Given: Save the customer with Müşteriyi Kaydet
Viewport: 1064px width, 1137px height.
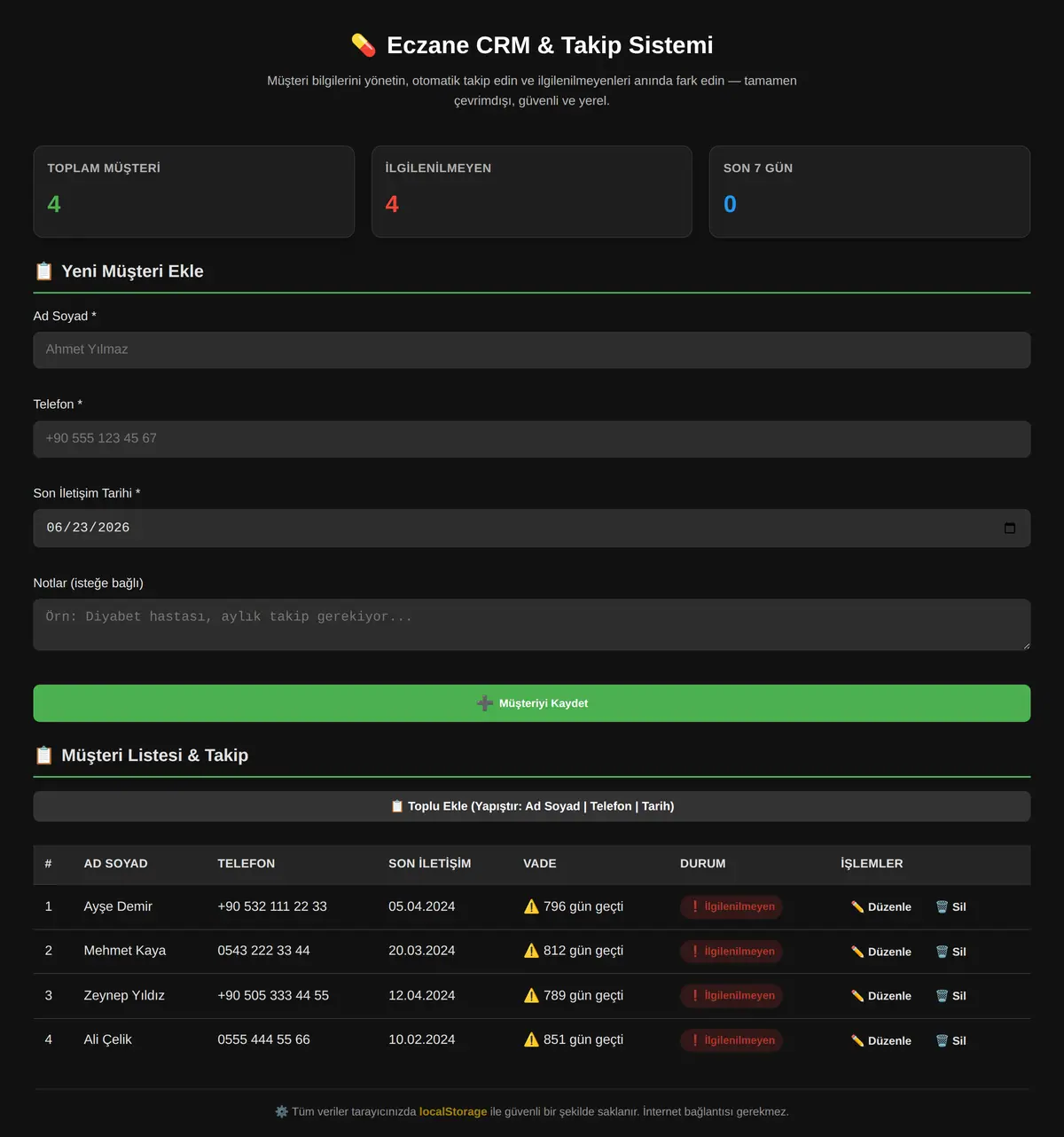Looking at the screenshot, I should pos(532,703).
